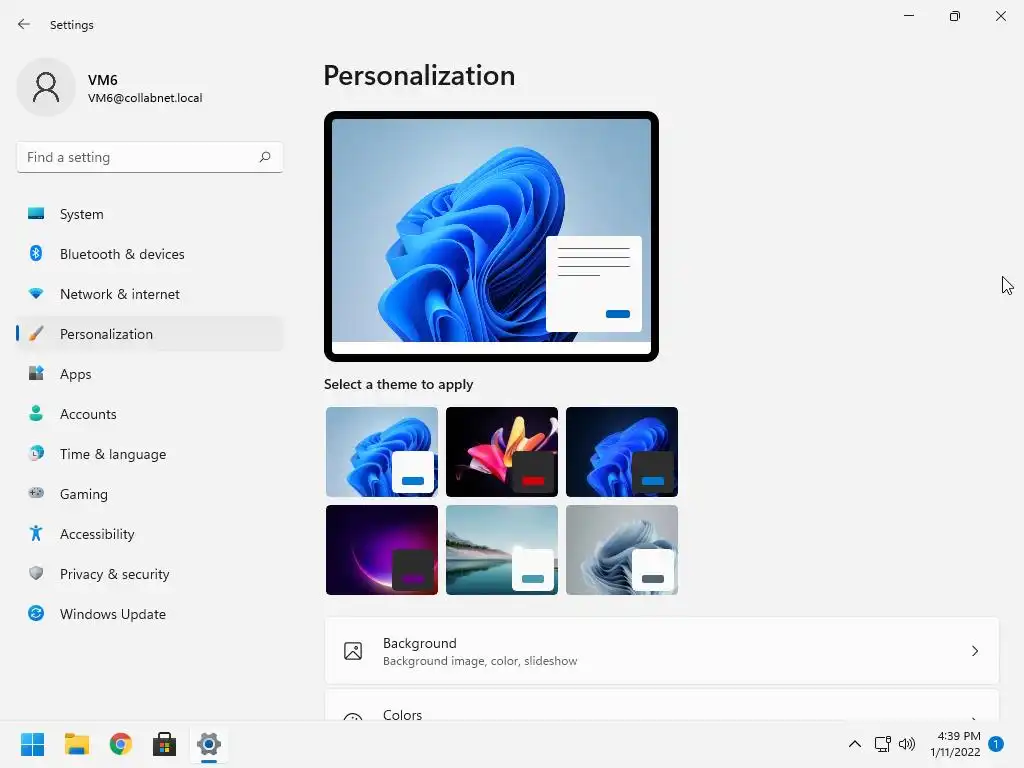Click the network tray icon
Image resolution: width=1024 pixels, height=768 pixels.
882,744
